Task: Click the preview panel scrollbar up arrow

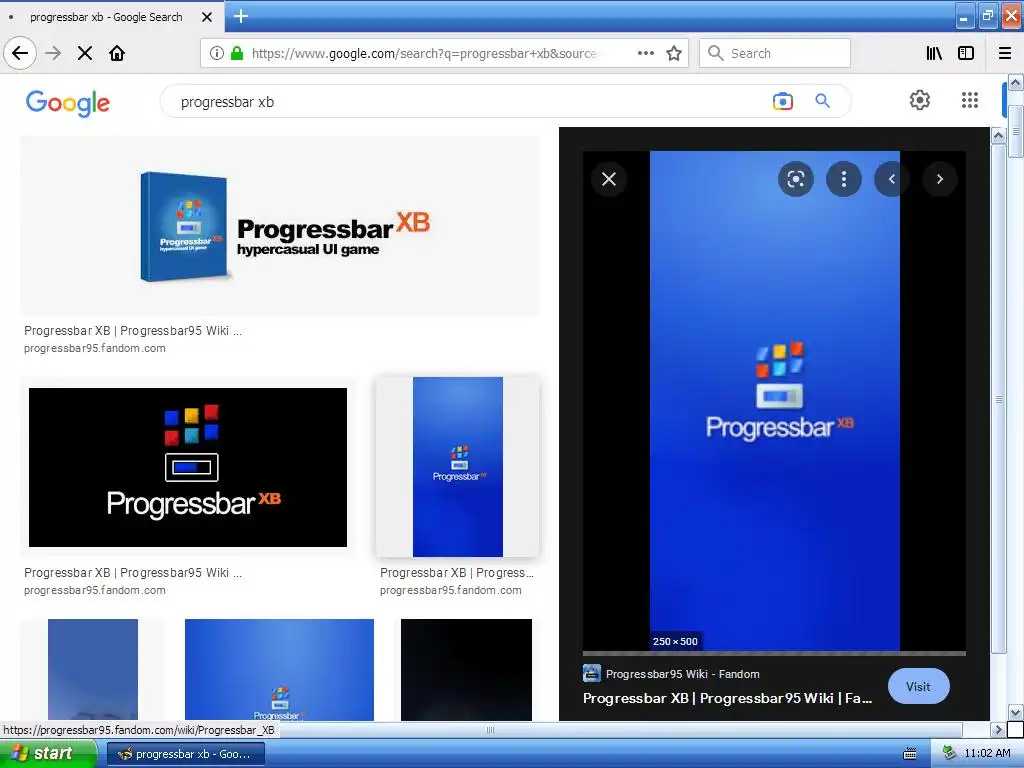Action: [999, 135]
